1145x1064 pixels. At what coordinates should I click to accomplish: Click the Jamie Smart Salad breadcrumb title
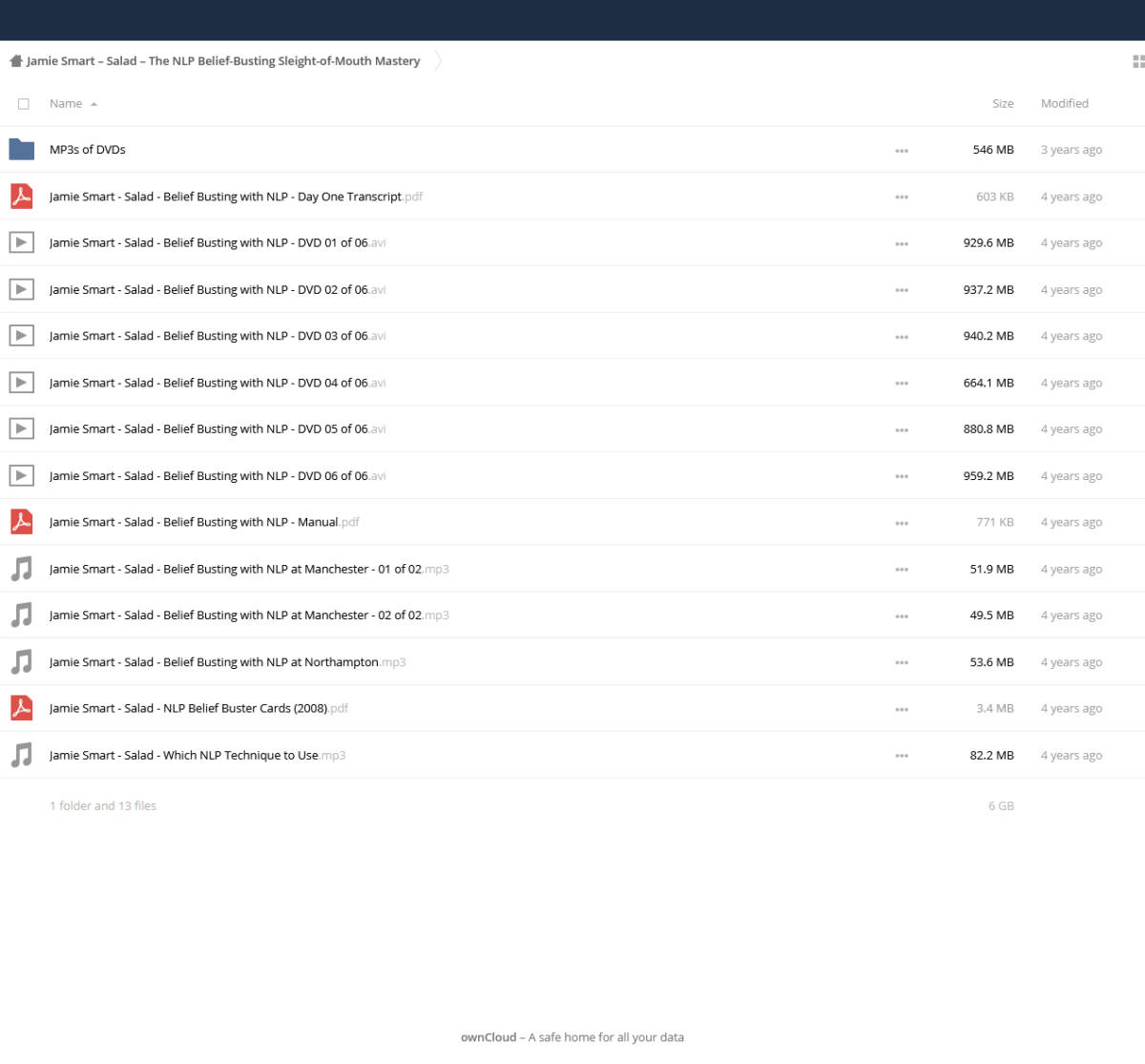pyautogui.click(x=223, y=61)
